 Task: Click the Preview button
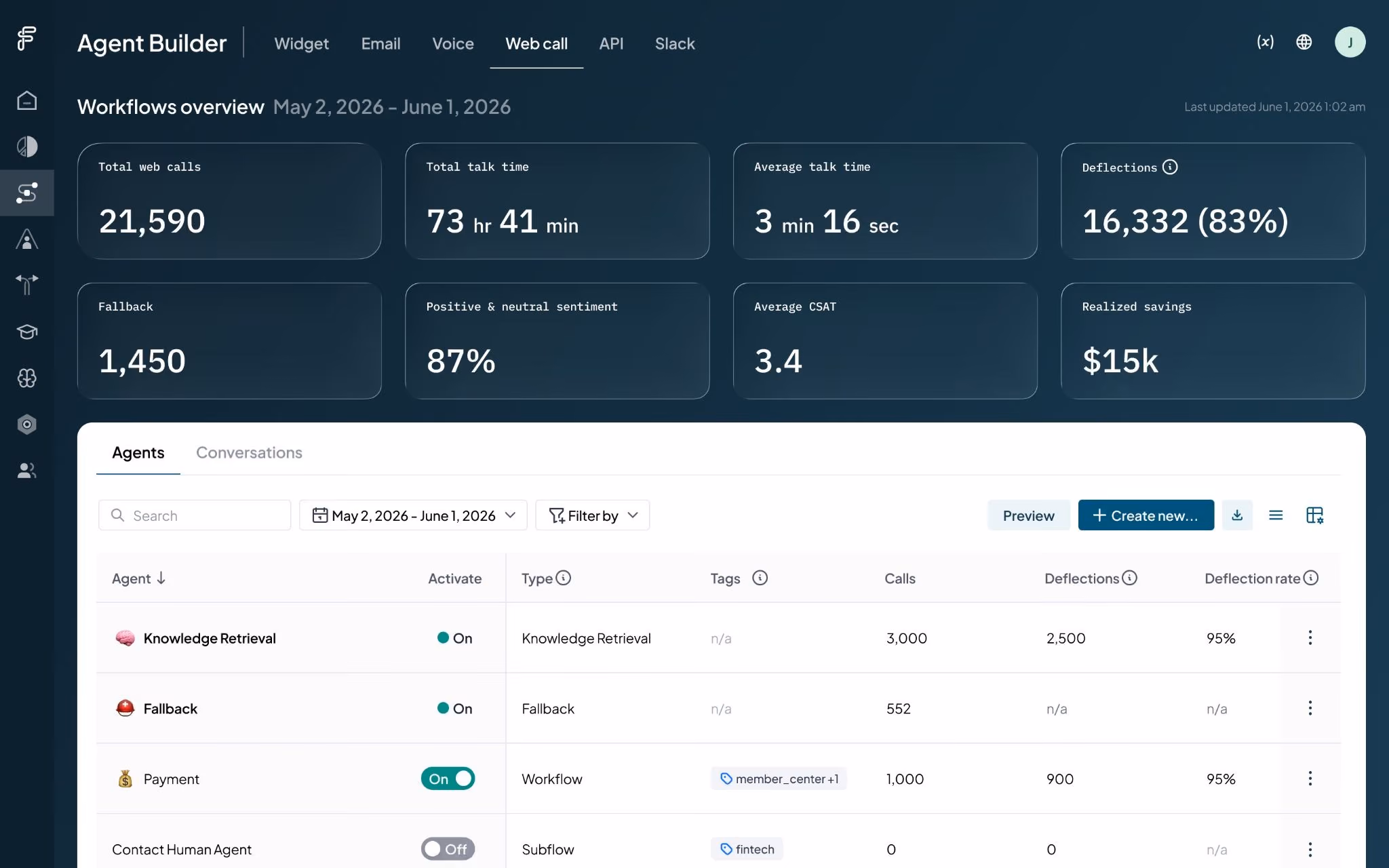[1028, 515]
